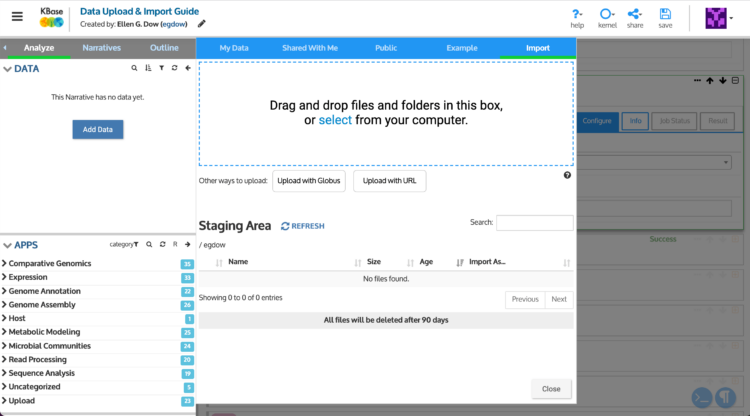
Task: Sort staging files by Size
Action: (374, 262)
